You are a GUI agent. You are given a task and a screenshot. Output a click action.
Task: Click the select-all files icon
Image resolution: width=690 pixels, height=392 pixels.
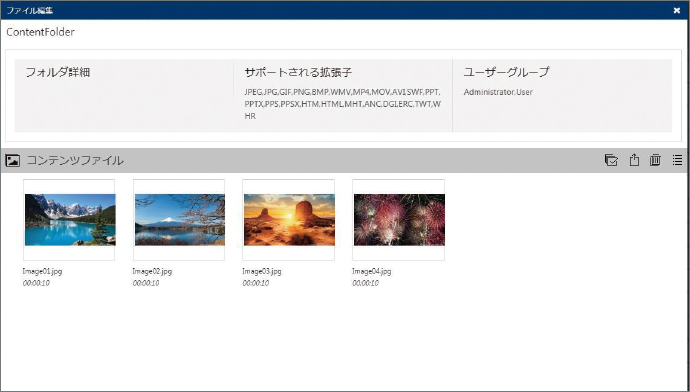tap(611, 160)
